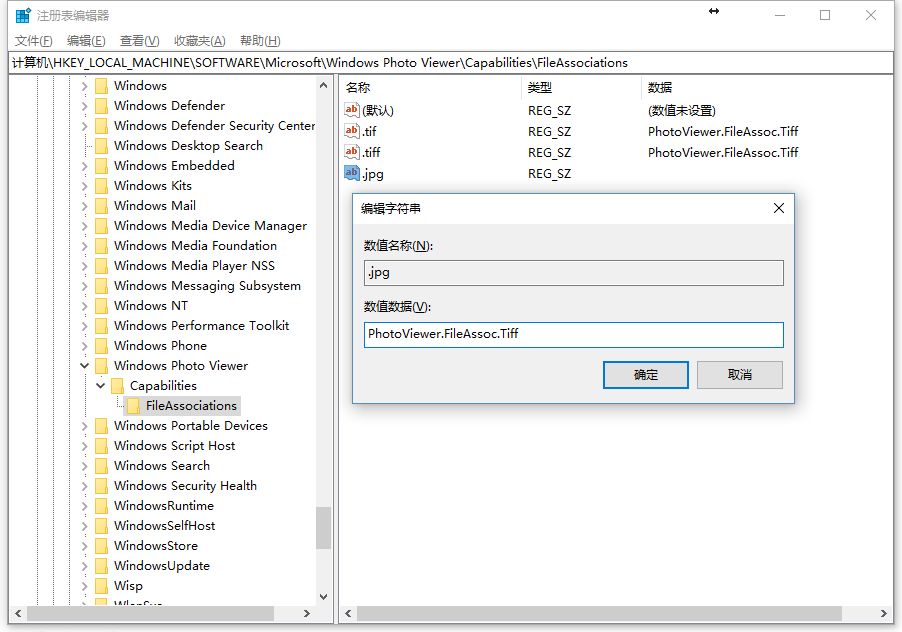Click the WindowsStore folder icon
Image resolution: width=902 pixels, height=632 pixels.
pyautogui.click(x=101, y=546)
